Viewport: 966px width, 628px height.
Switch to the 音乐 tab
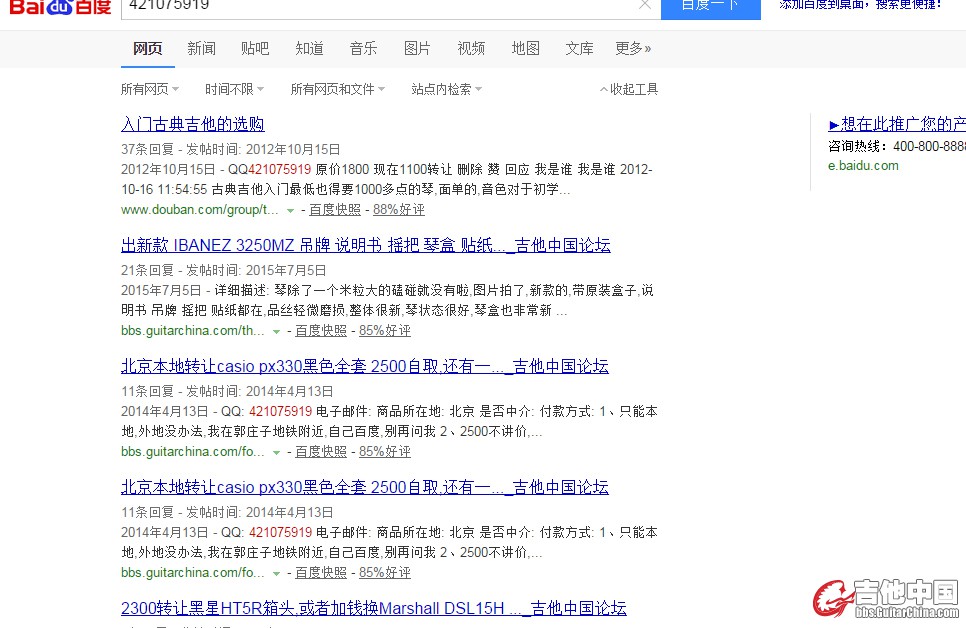coord(363,49)
